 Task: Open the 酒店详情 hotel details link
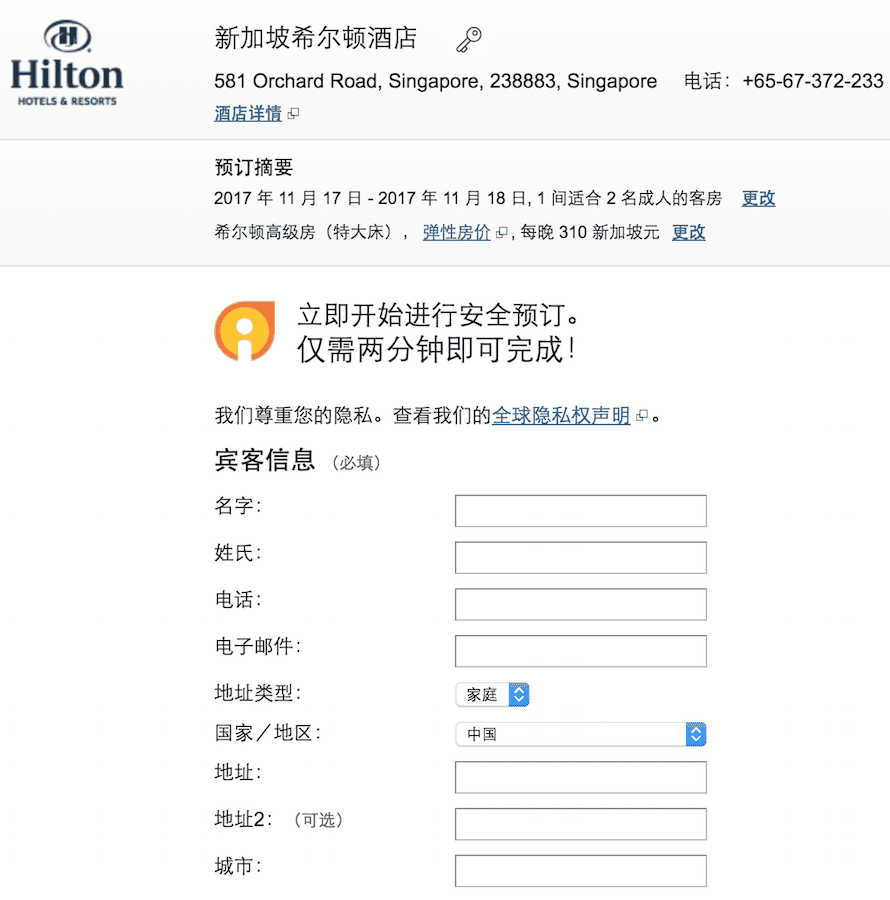click(x=248, y=113)
